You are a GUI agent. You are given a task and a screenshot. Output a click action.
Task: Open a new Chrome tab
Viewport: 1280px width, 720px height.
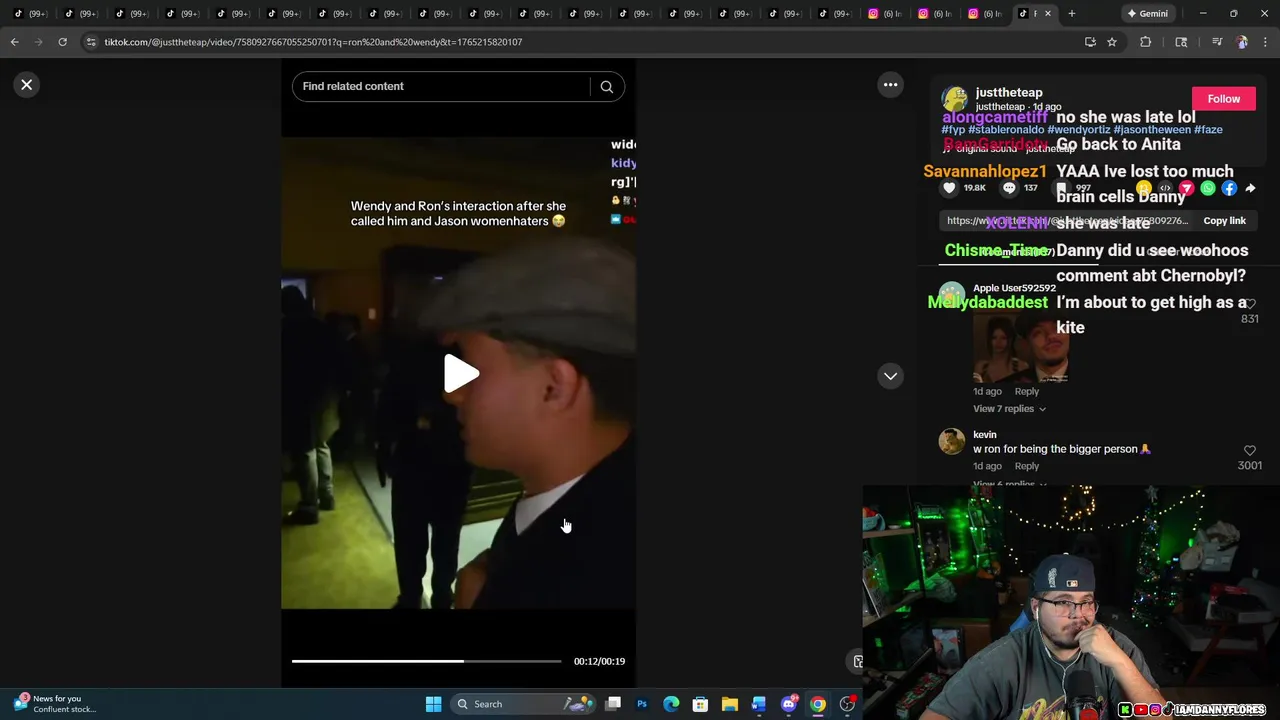[x=1071, y=13]
